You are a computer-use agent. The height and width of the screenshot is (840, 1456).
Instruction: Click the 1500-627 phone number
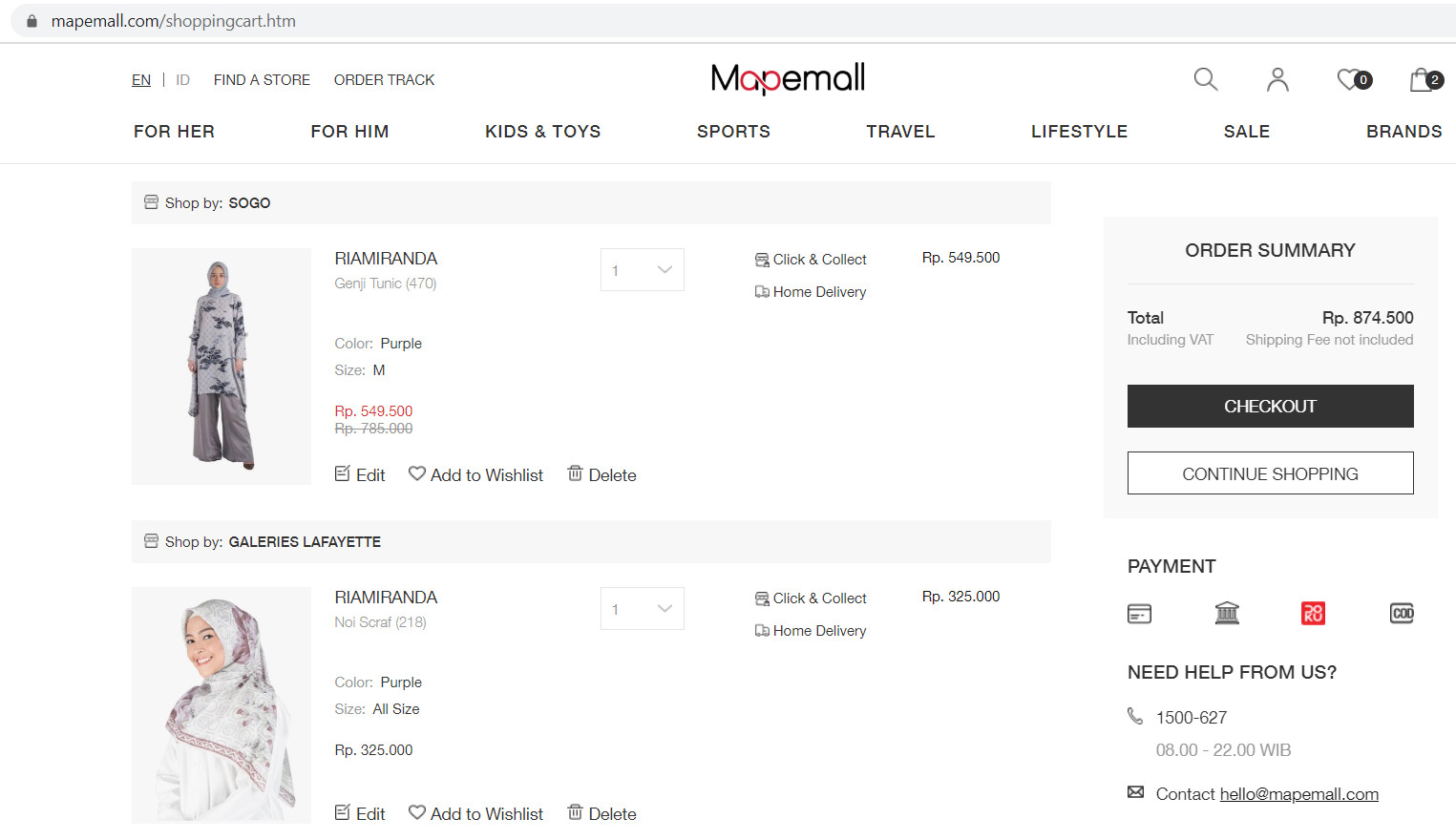pos(1192,718)
